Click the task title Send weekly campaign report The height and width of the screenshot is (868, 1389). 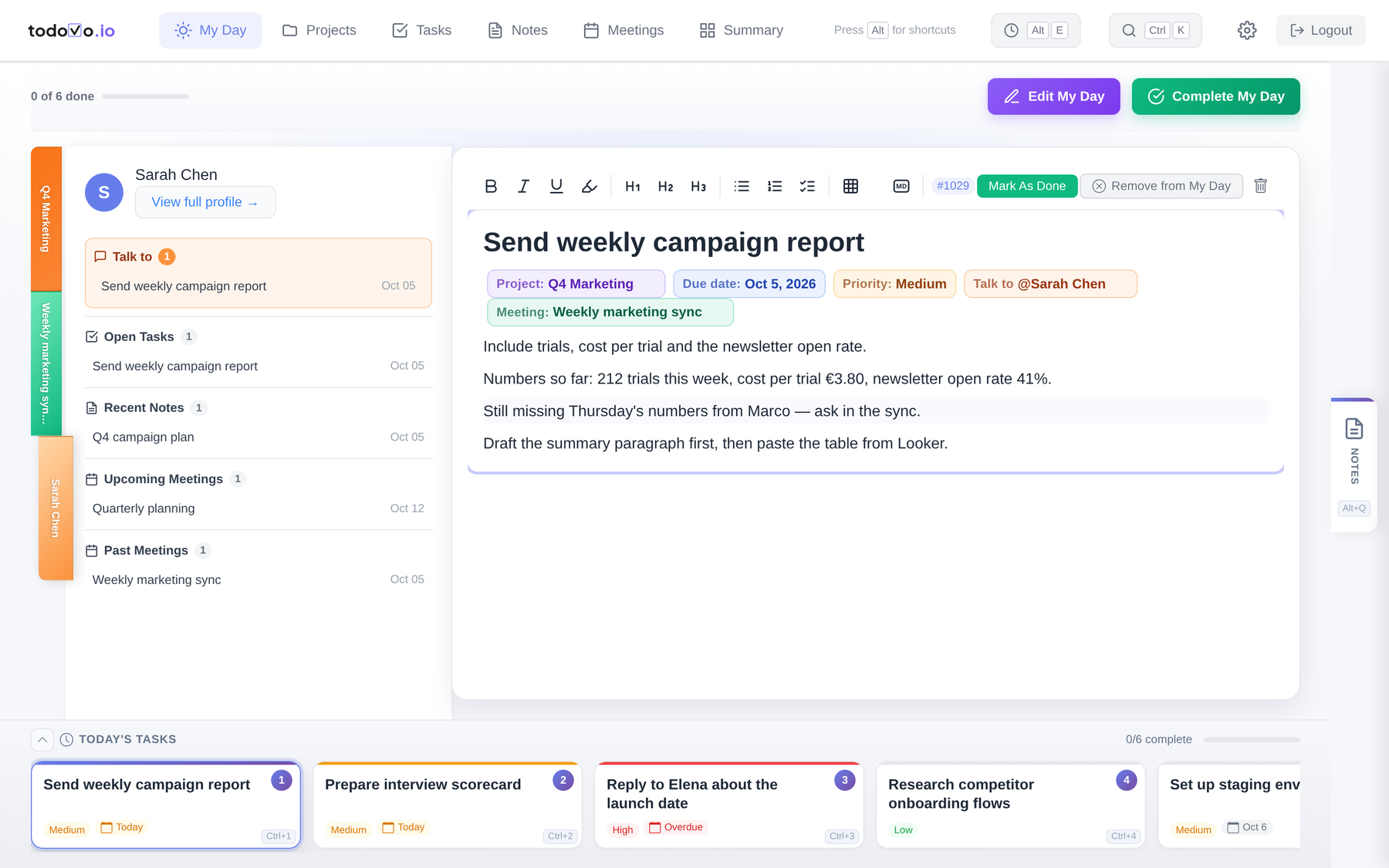tap(674, 242)
